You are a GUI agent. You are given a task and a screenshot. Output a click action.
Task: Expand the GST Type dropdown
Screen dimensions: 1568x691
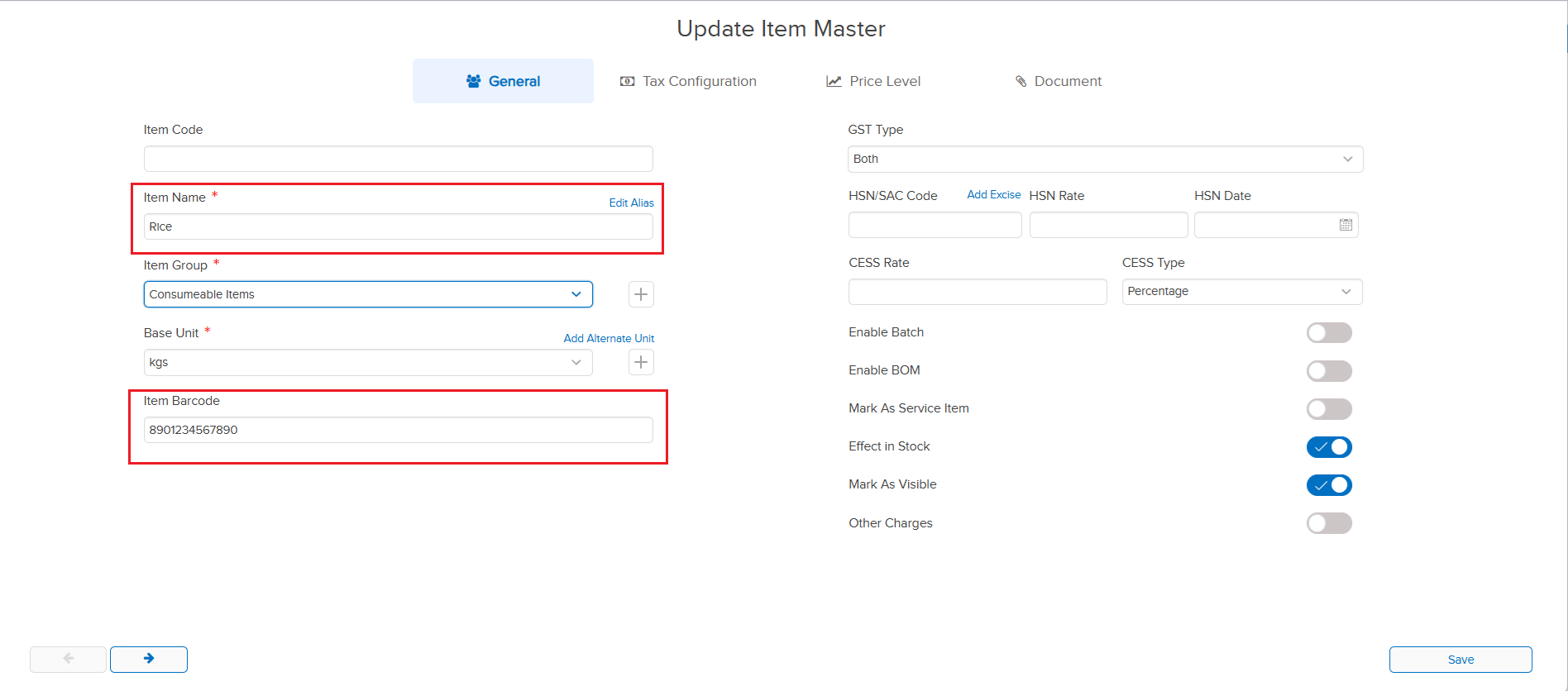point(1105,159)
